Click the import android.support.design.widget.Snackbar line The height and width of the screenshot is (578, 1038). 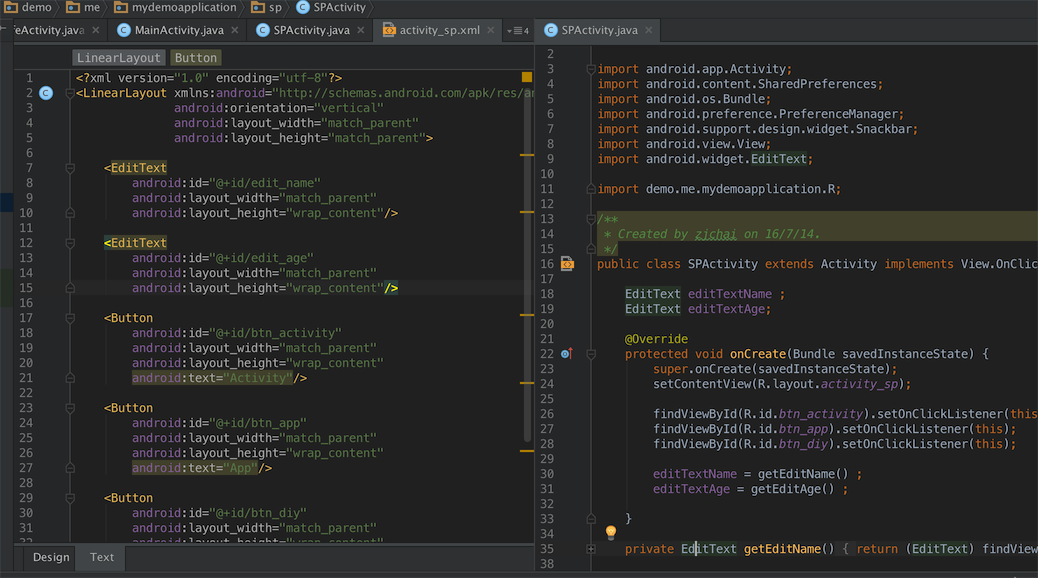(757, 129)
